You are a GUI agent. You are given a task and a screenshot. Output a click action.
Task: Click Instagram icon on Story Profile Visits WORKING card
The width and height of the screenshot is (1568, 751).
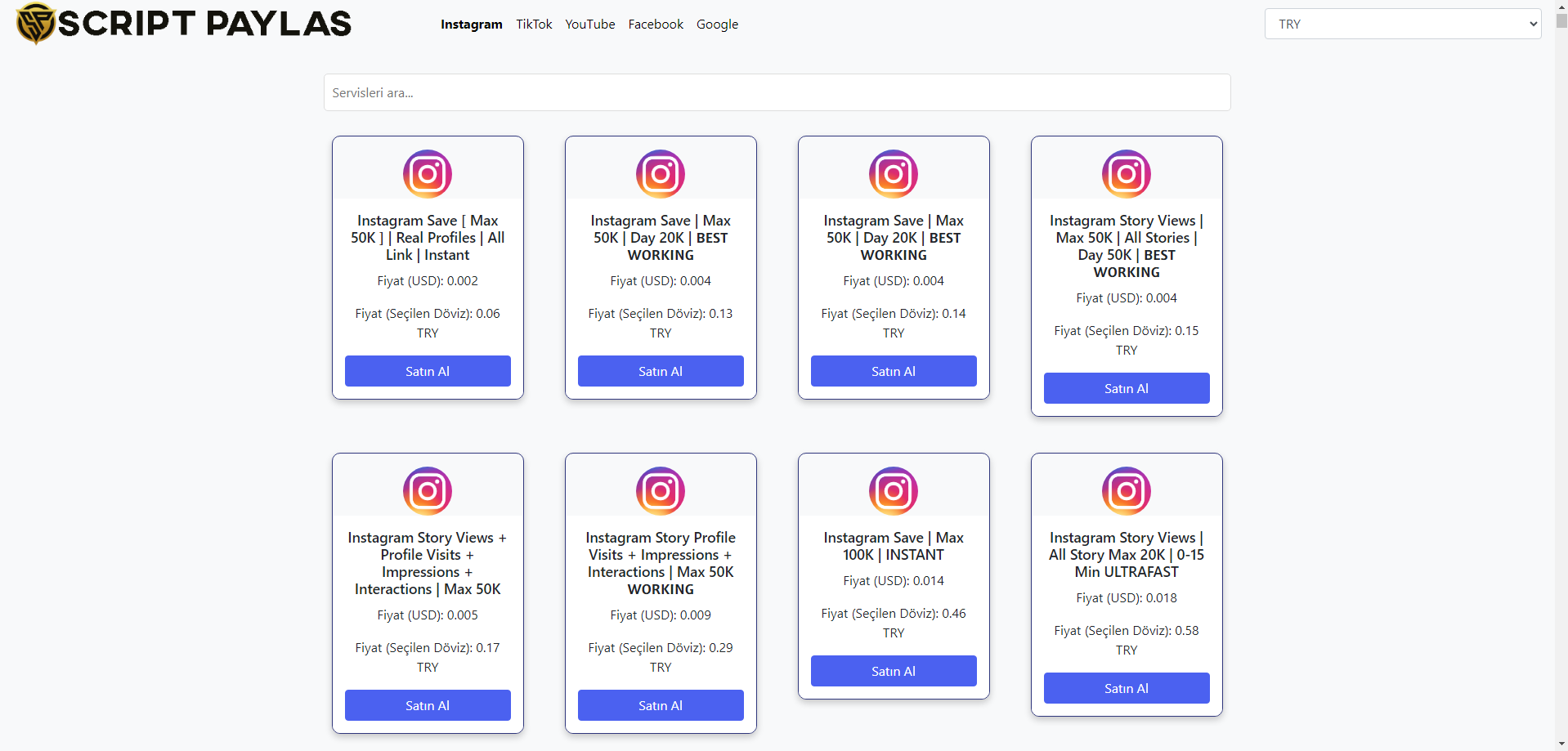661,491
